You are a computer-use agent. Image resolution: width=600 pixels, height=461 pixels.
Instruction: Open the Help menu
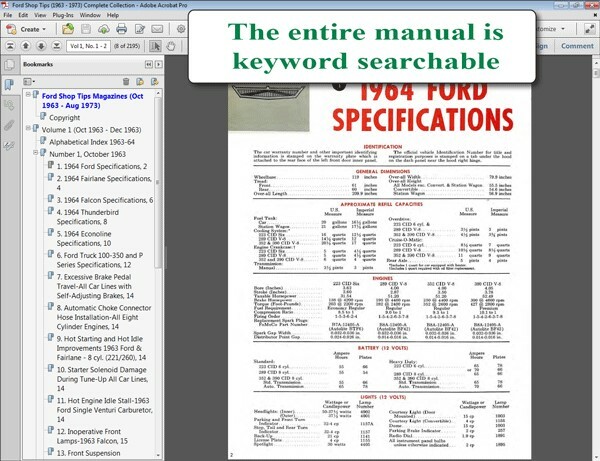pyautogui.click(x=113, y=15)
